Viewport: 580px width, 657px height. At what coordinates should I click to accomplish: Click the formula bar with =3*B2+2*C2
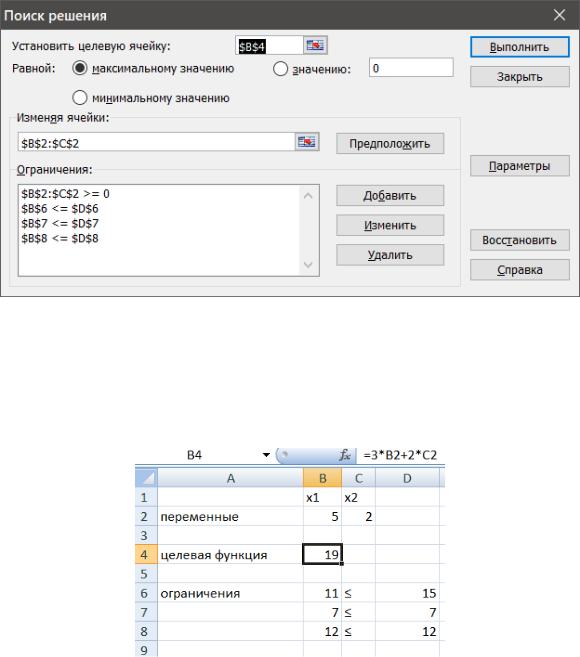[x=400, y=455]
